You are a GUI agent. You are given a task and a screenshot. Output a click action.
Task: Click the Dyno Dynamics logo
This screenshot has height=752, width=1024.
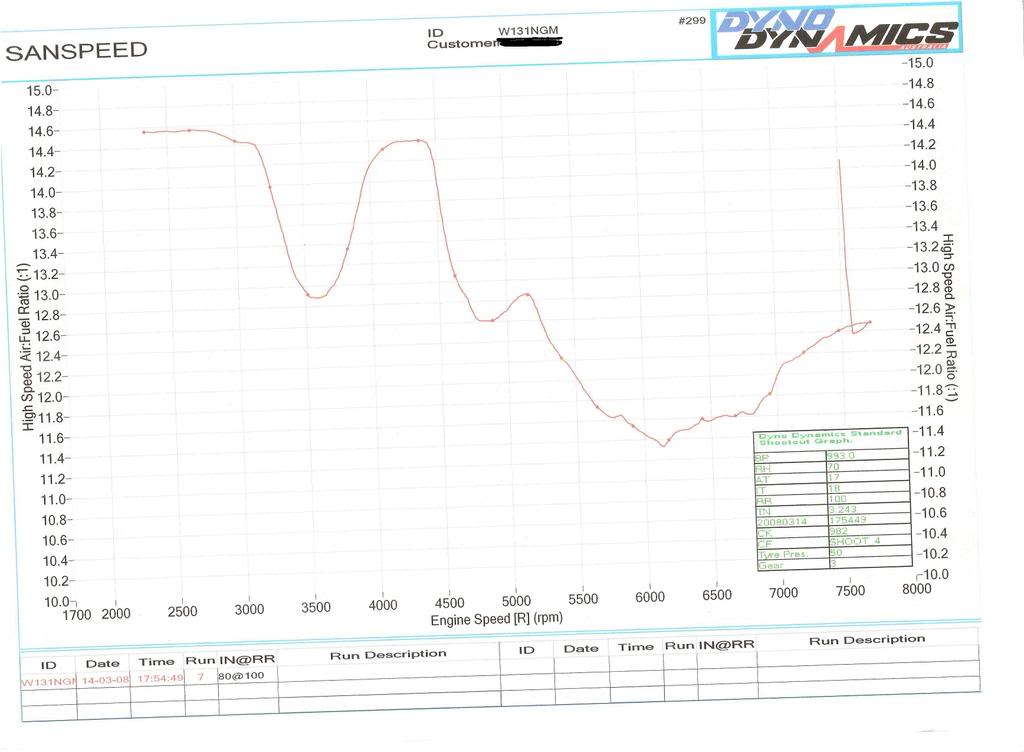click(x=836, y=30)
